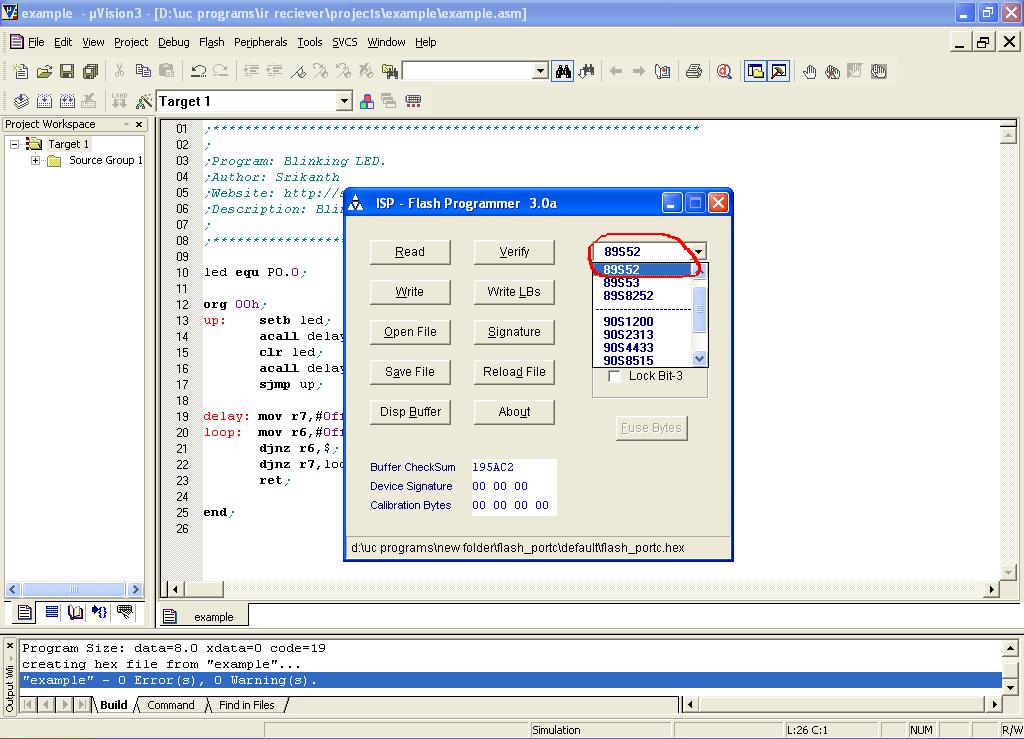Click the Project Workspace horizontal scrollbar right arrow
This screenshot has height=739, width=1024.
(x=135, y=590)
